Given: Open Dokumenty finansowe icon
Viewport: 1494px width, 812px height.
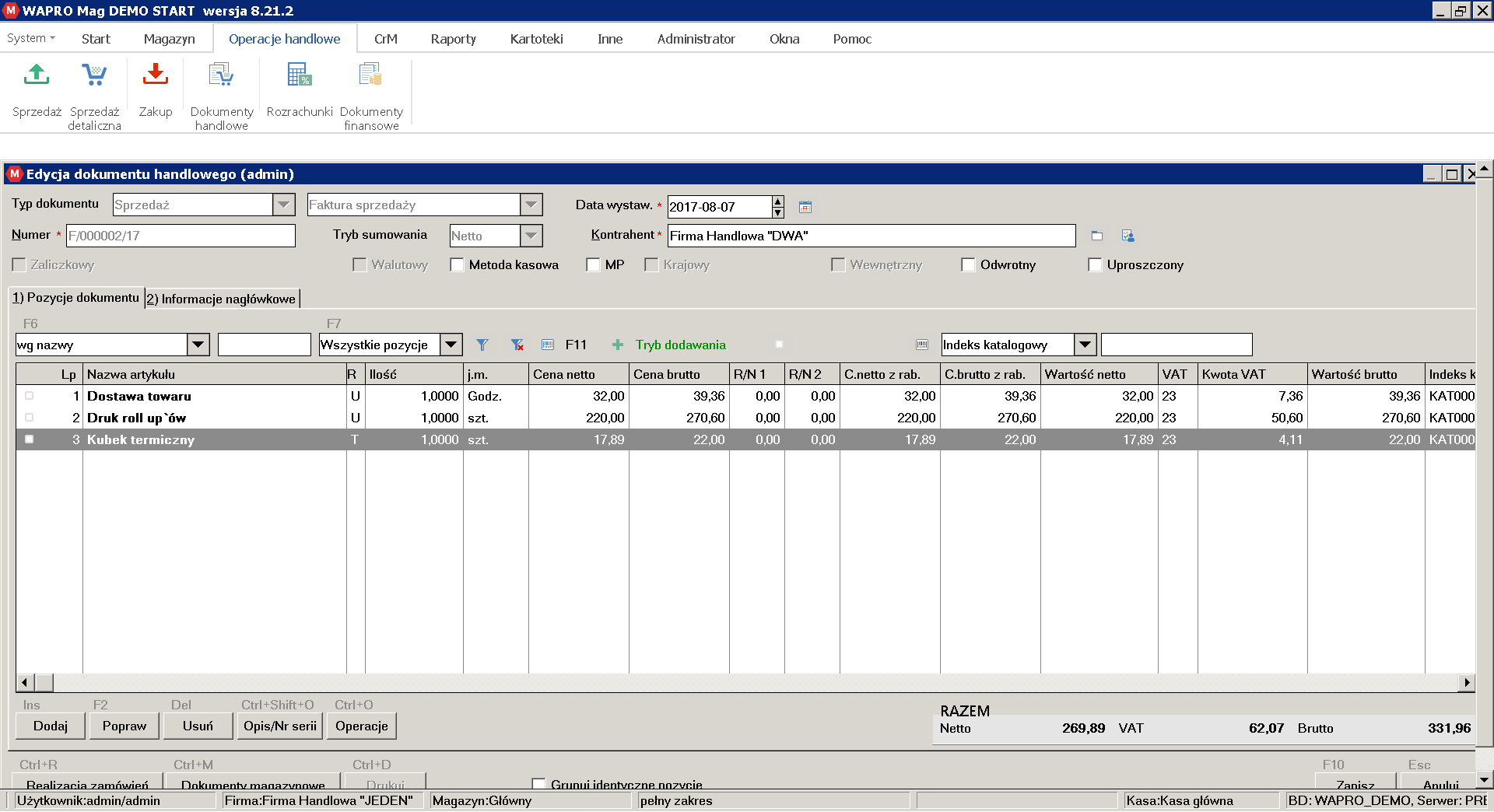Looking at the screenshot, I should point(371,75).
